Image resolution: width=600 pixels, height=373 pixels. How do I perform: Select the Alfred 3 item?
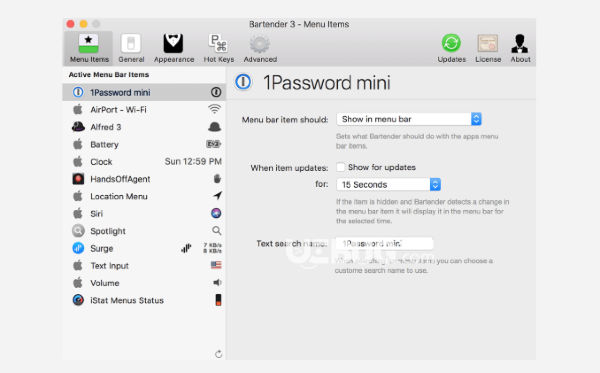tap(144, 127)
